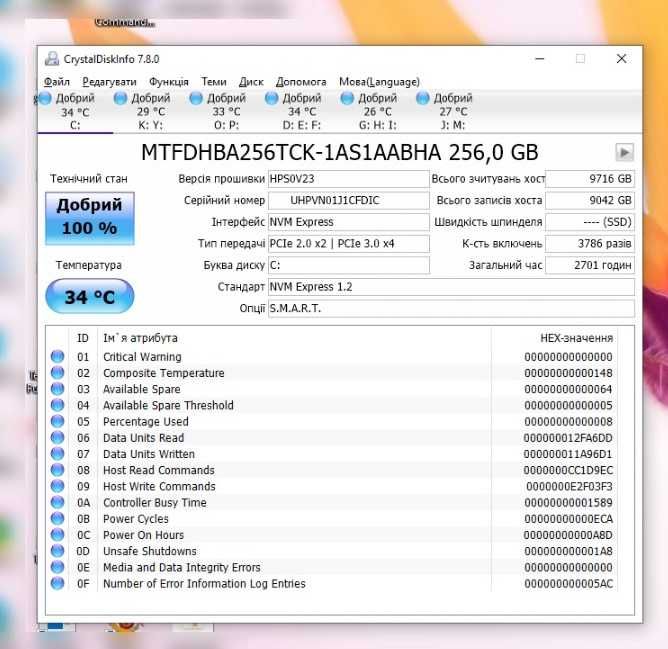668x649 pixels.
Task: Open the Теми menu
Action: click(x=213, y=81)
